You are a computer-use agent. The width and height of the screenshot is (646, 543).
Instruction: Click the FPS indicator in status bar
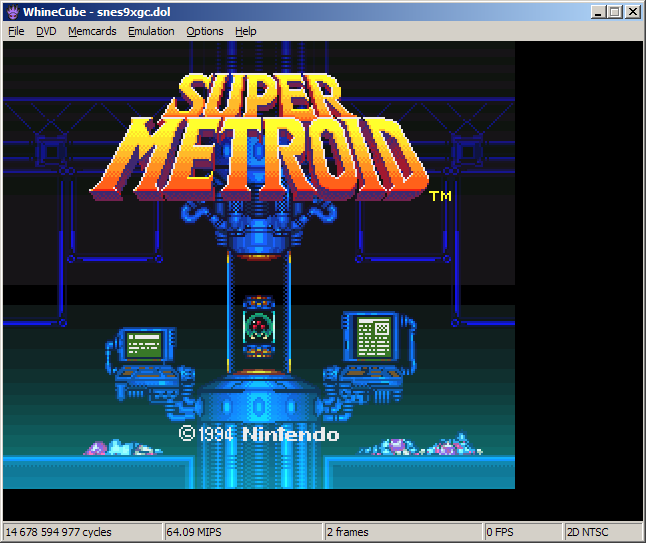(x=522, y=532)
